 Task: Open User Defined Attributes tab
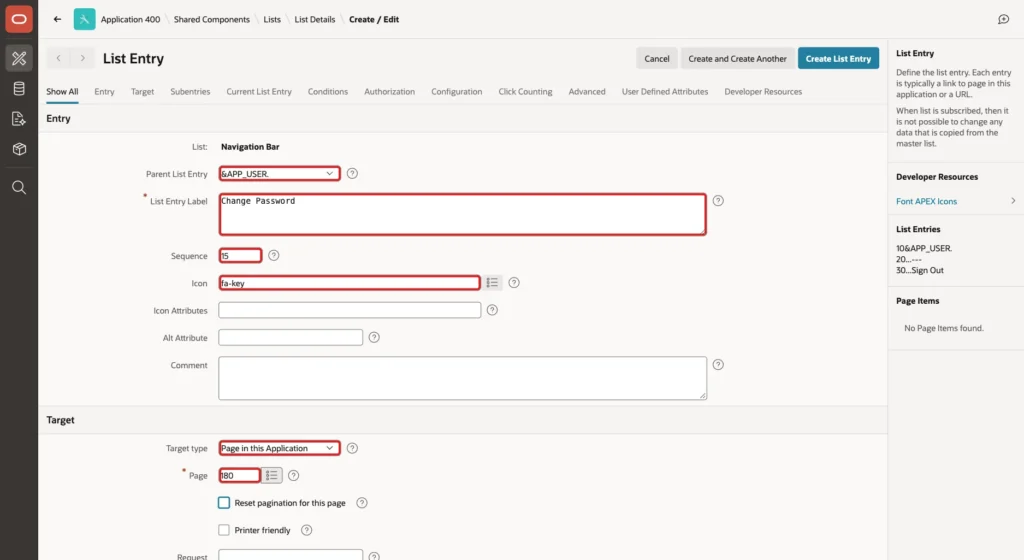[x=665, y=91]
